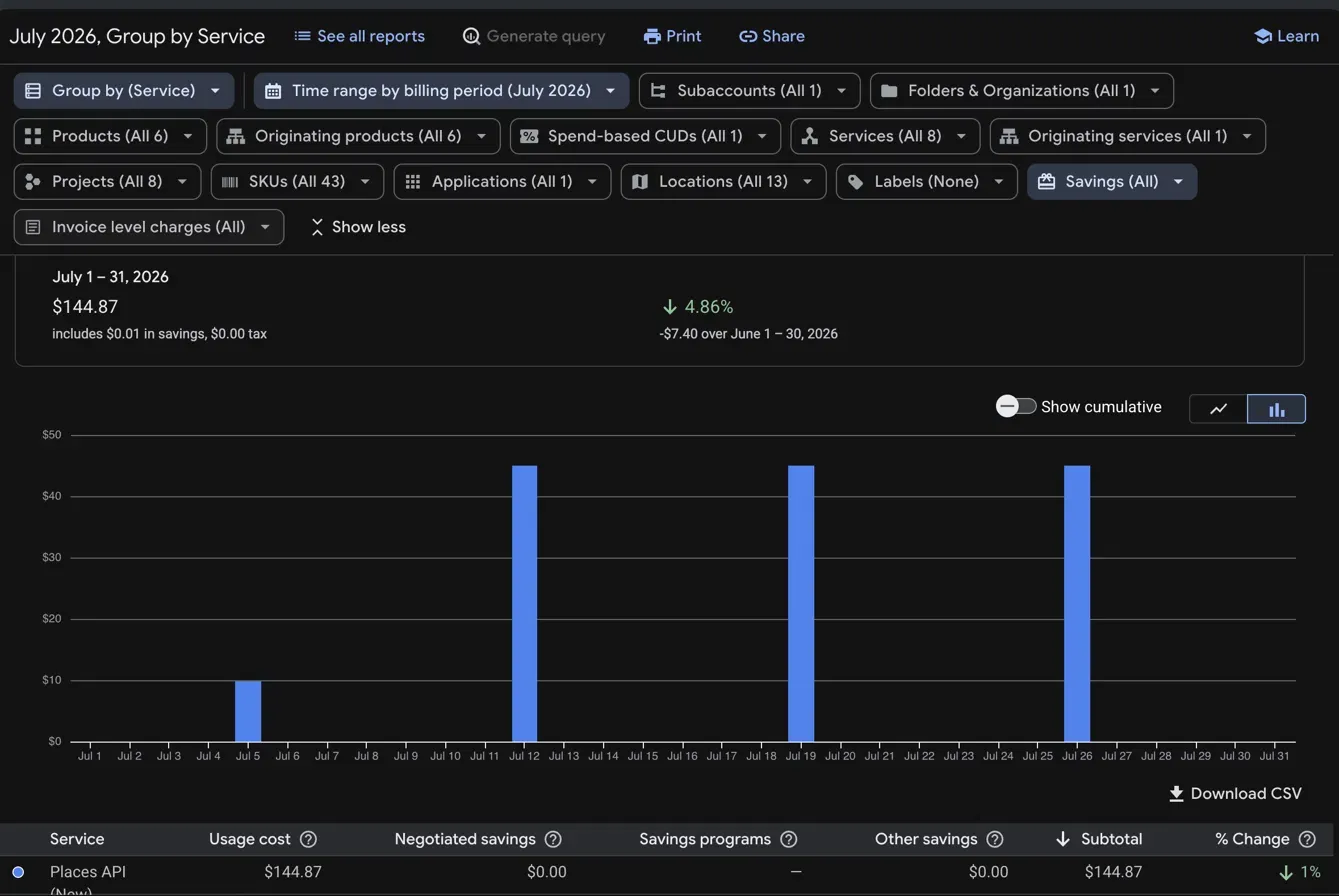Click the Savings gift icon
Screen dimensions: 1339x896
[1047, 182]
